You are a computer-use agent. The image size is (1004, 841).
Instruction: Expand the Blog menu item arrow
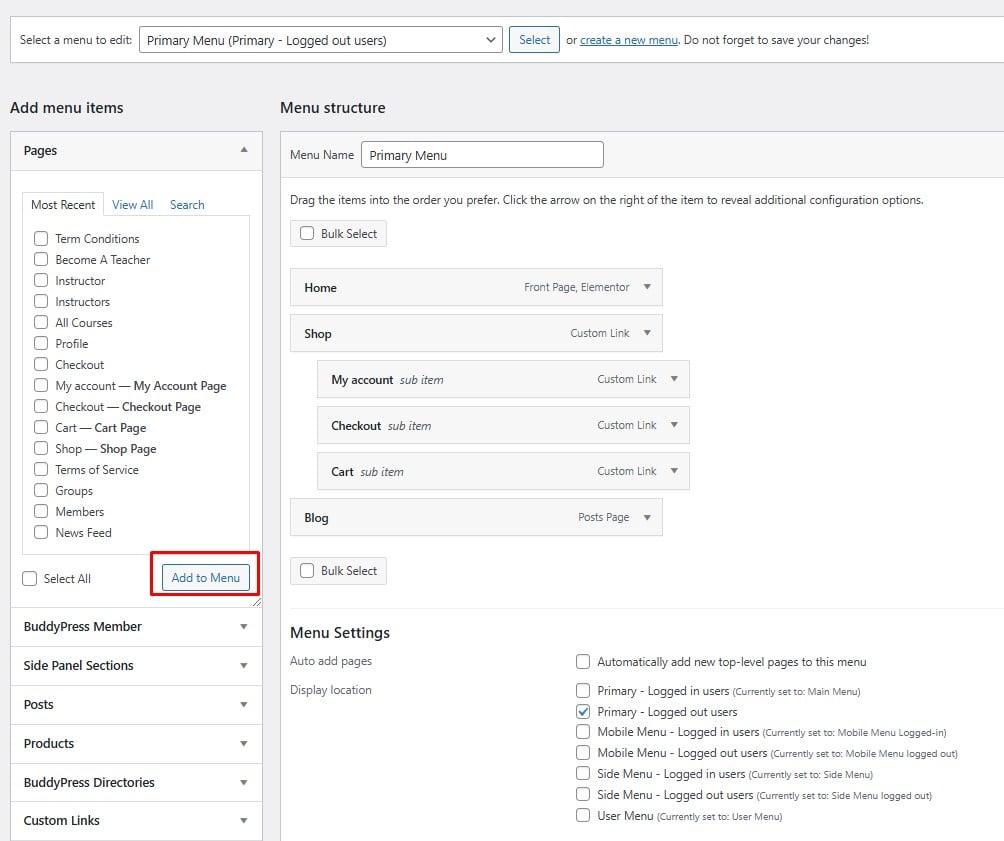[x=647, y=518]
